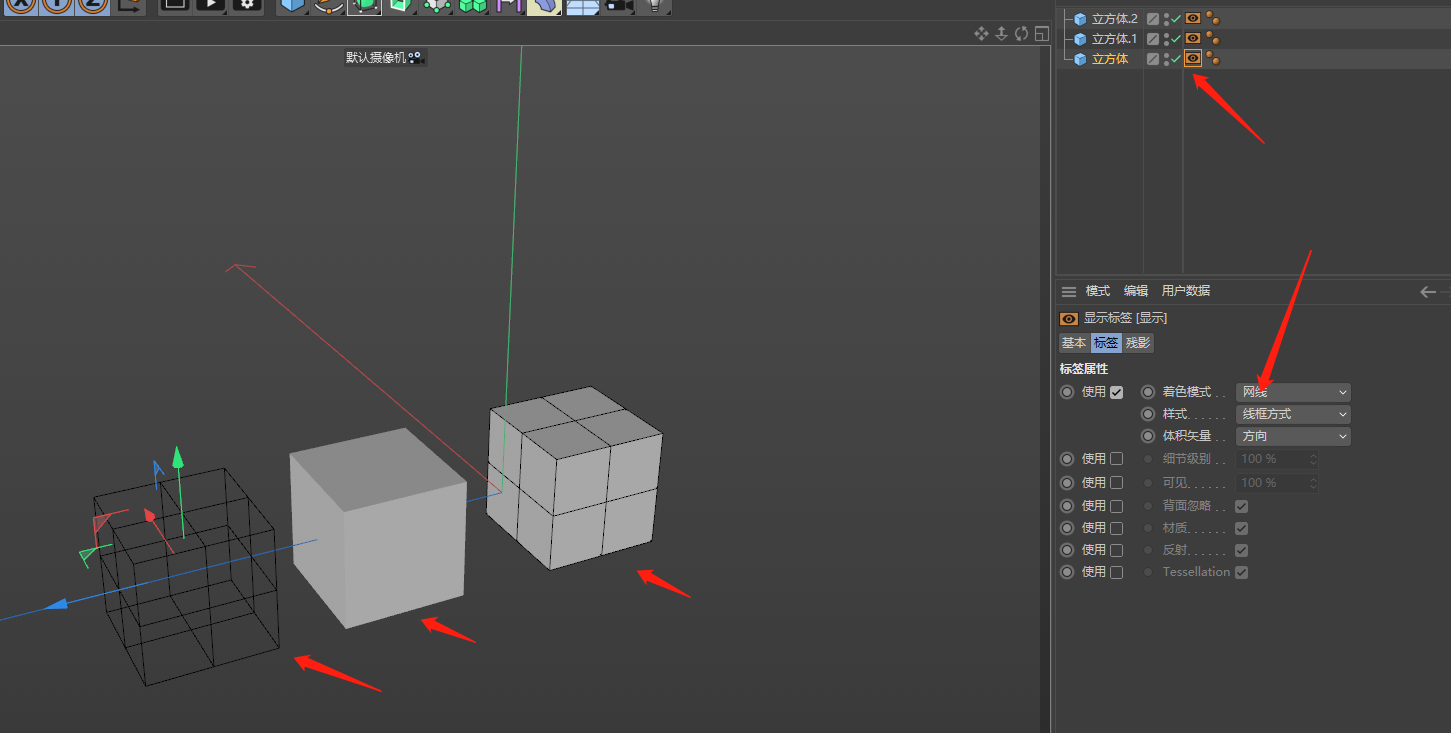Select Phong tag on 立方体.1

[x=1212, y=38]
